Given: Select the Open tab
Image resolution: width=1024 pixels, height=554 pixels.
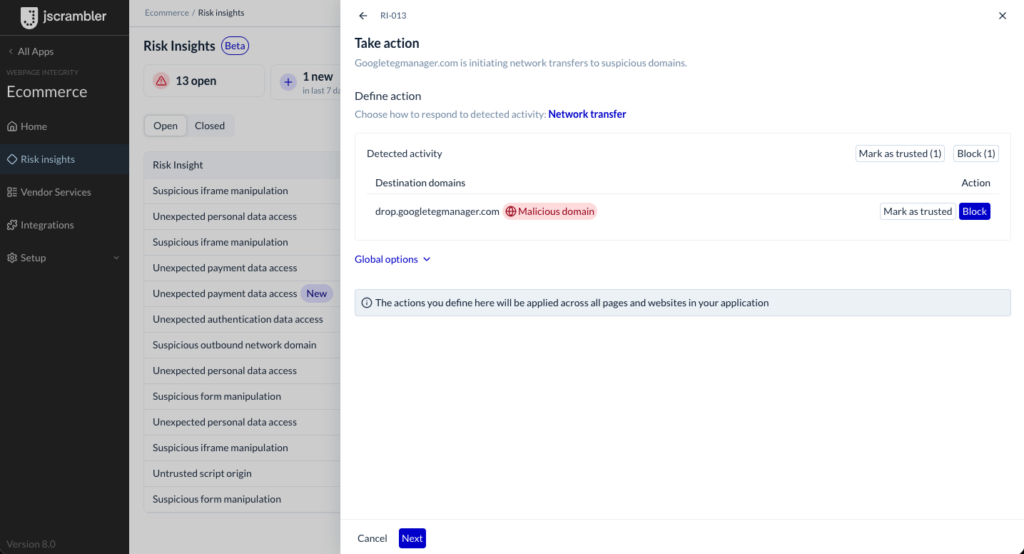Looking at the screenshot, I should click(x=165, y=125).
